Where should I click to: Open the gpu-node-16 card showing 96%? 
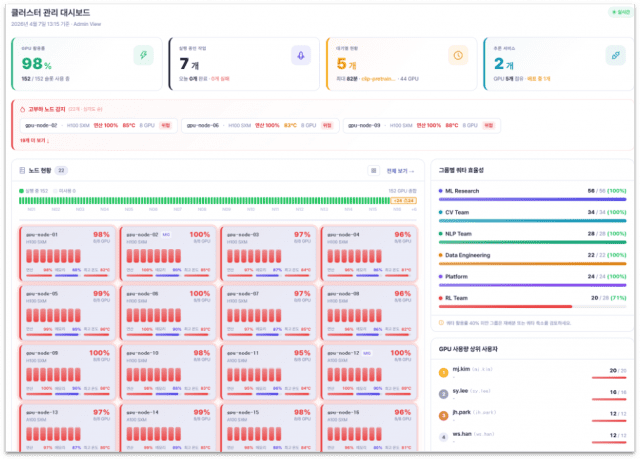(x=369, y=428)
